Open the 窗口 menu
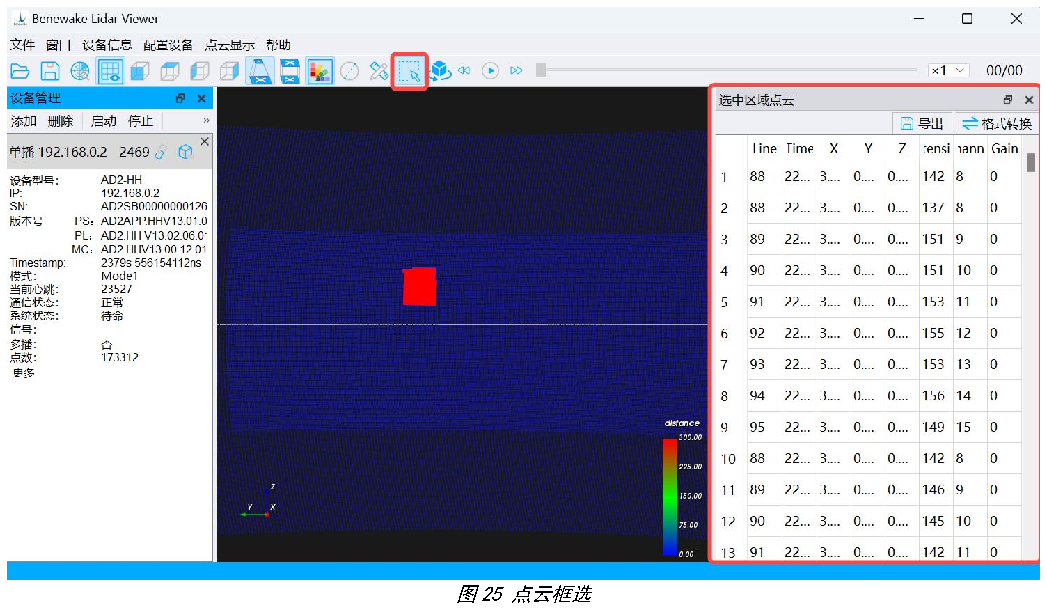 [59, 45]
